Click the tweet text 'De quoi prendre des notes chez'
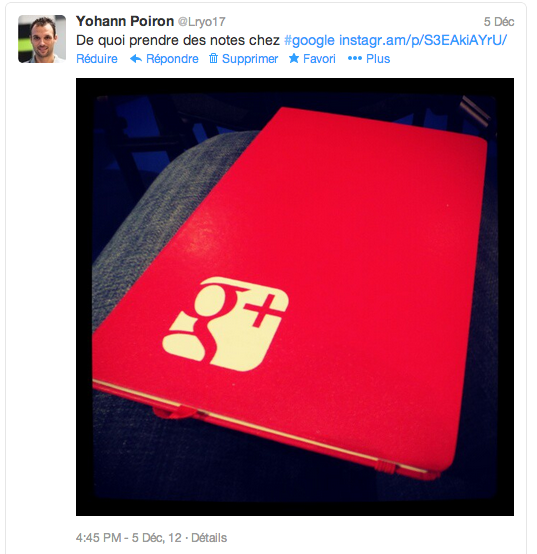 tap(178, 40)
